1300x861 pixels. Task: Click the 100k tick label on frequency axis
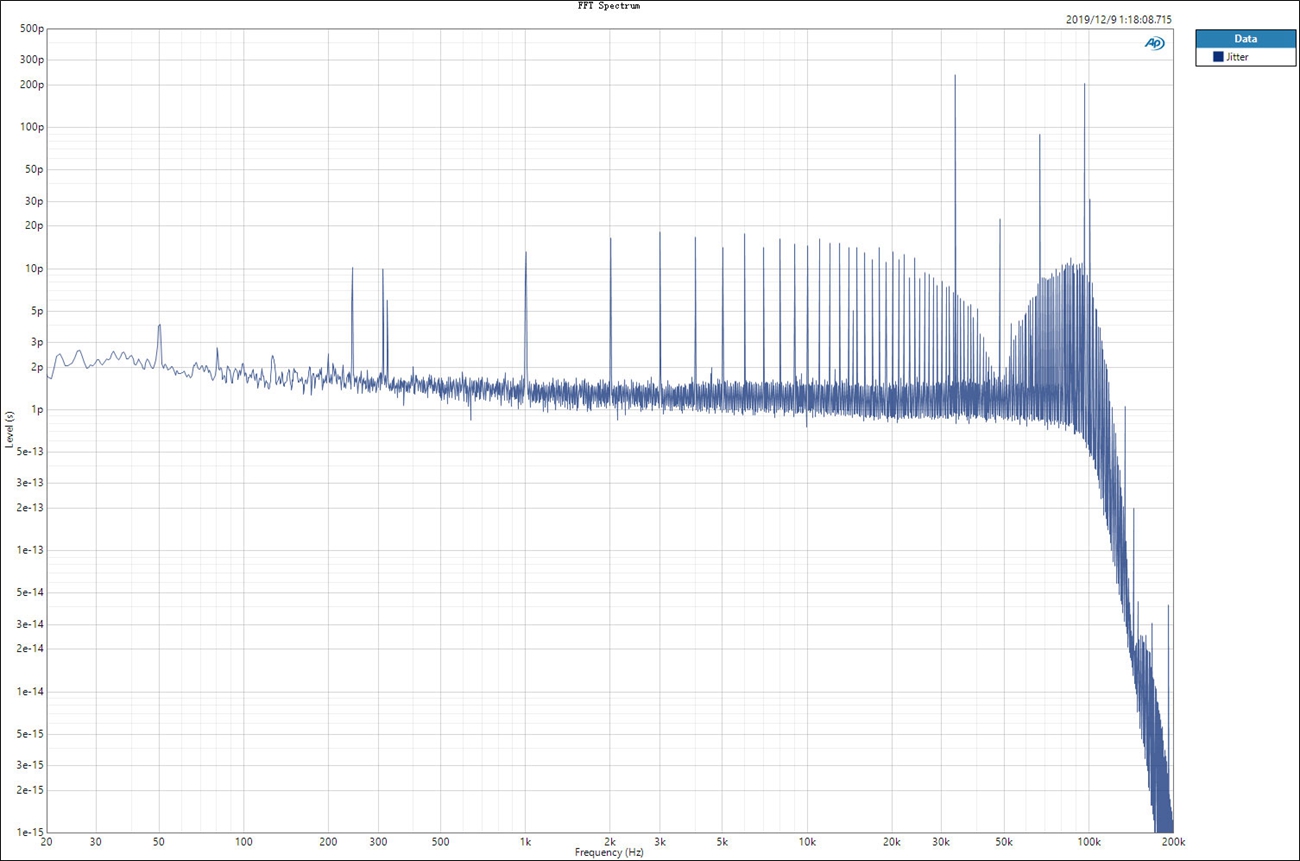pyautogui.click(x=1089, y=842)
